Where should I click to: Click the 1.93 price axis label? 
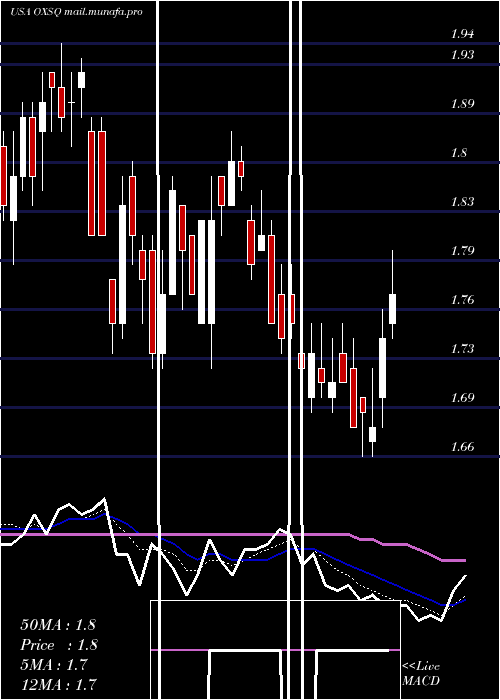coord(462,55)
